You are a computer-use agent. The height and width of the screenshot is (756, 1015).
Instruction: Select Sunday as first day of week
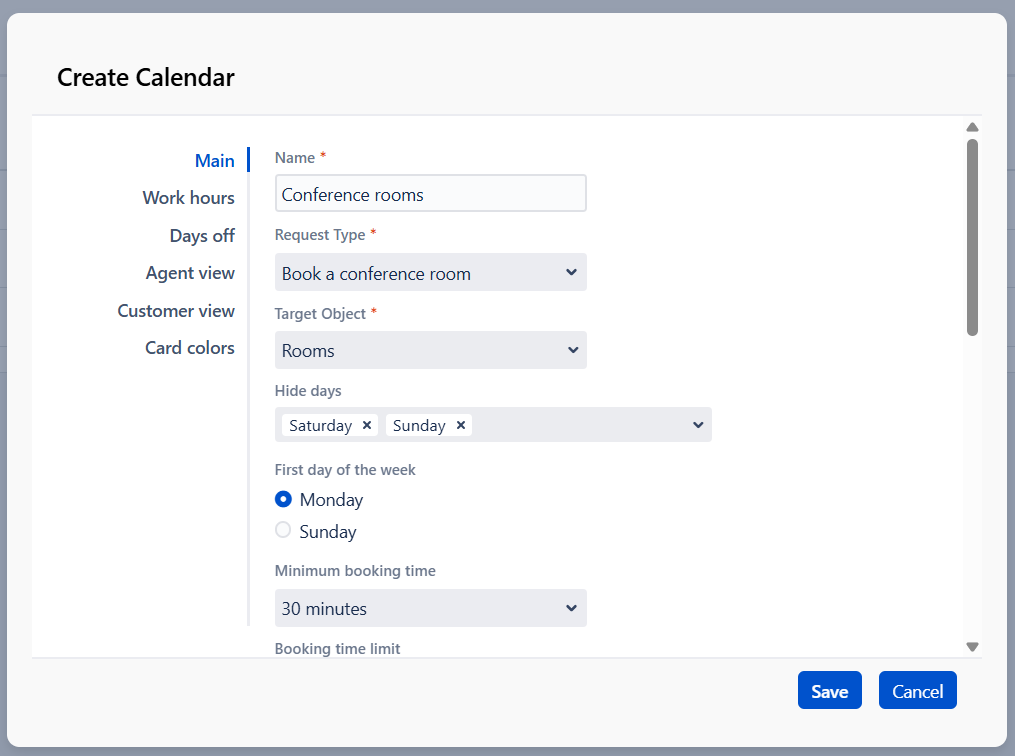point(284,531)
